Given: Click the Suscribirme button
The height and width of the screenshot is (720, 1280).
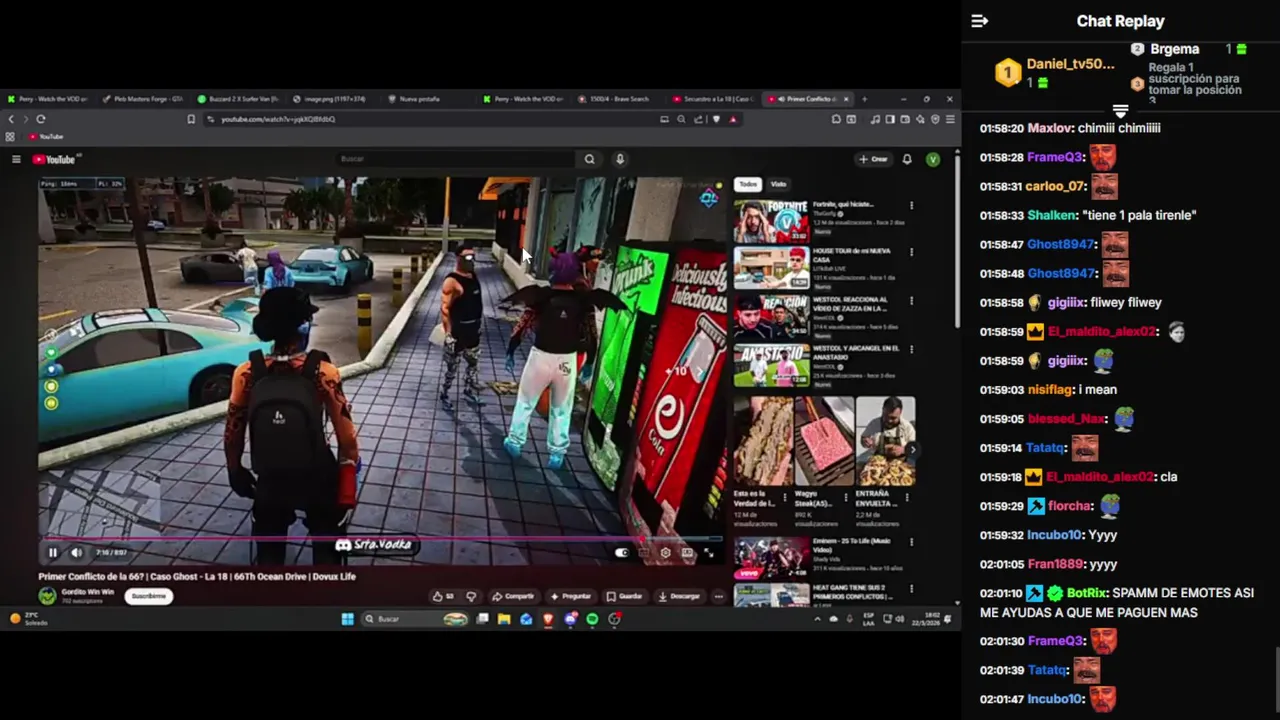Looking at the screenshot, I should (x=149, y=596).
